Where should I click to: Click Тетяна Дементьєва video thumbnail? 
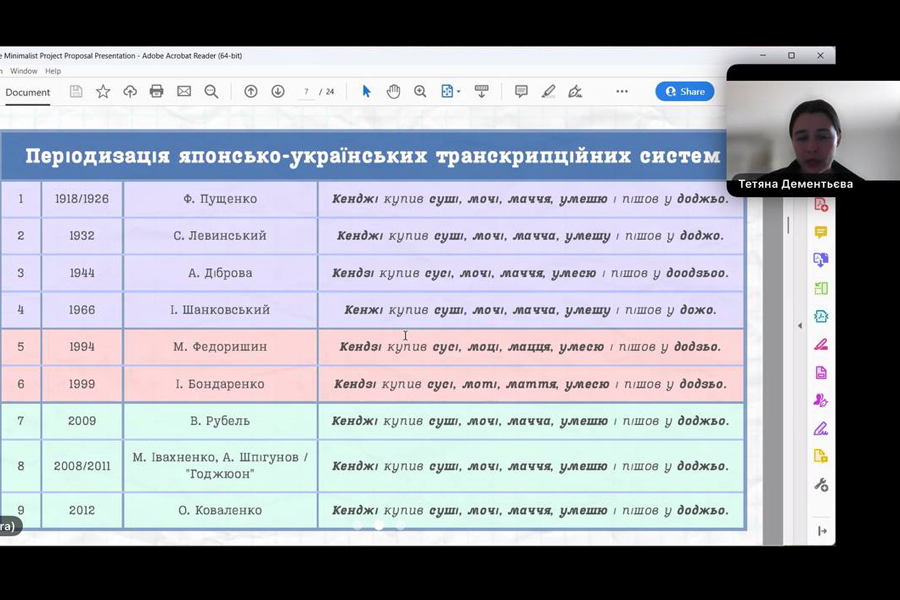click(813, 130)
